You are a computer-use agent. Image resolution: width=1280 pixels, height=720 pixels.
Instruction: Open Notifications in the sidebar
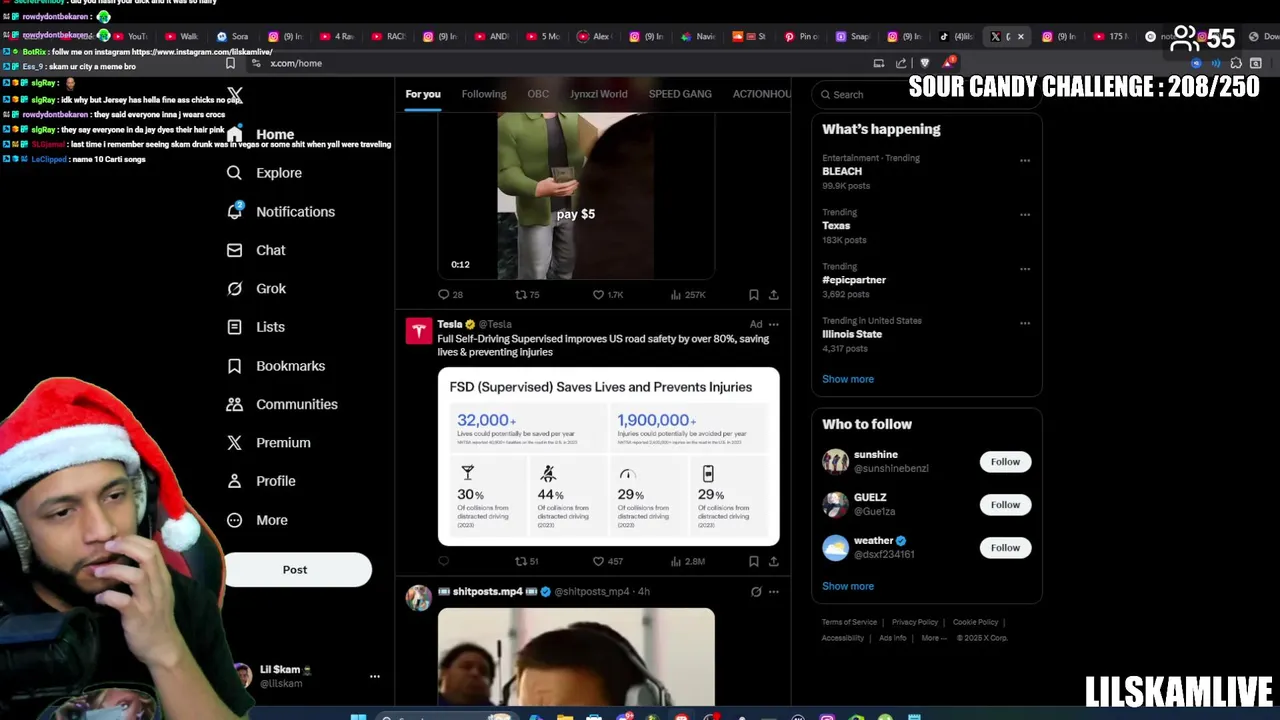pyautogui.click(x=281, y=212)
